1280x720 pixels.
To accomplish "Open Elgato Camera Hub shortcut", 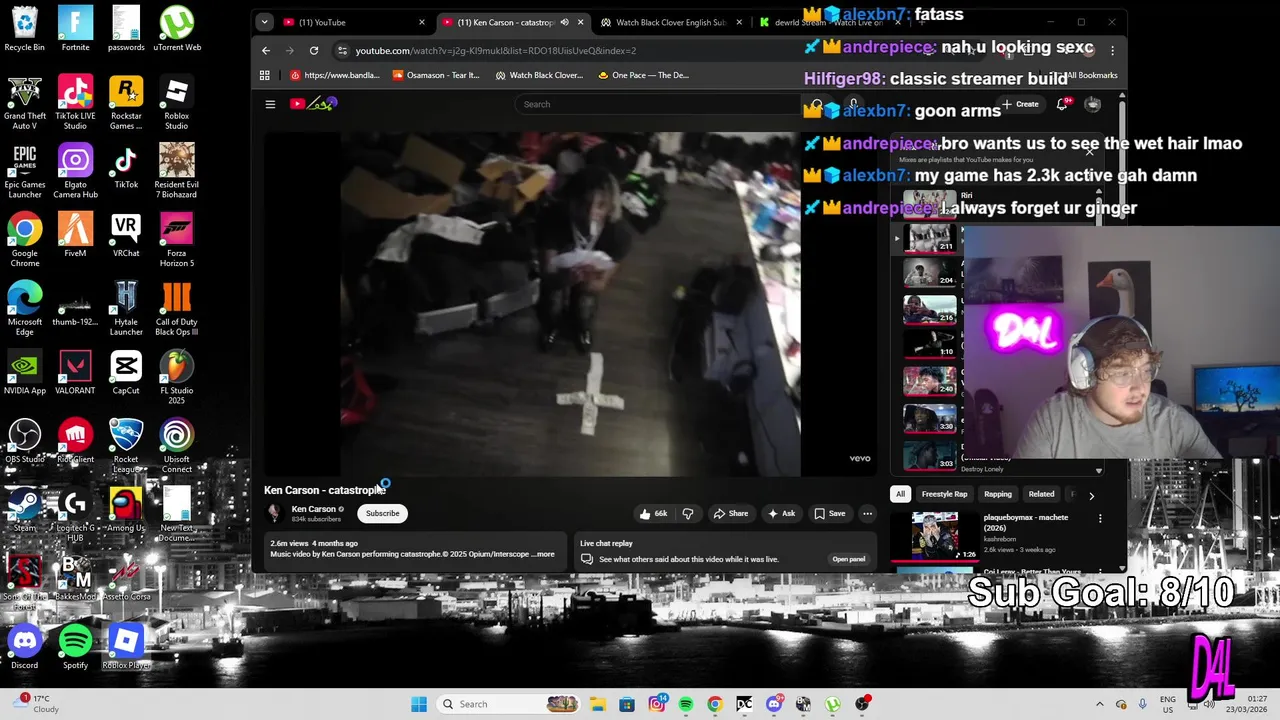I will 75,171.
